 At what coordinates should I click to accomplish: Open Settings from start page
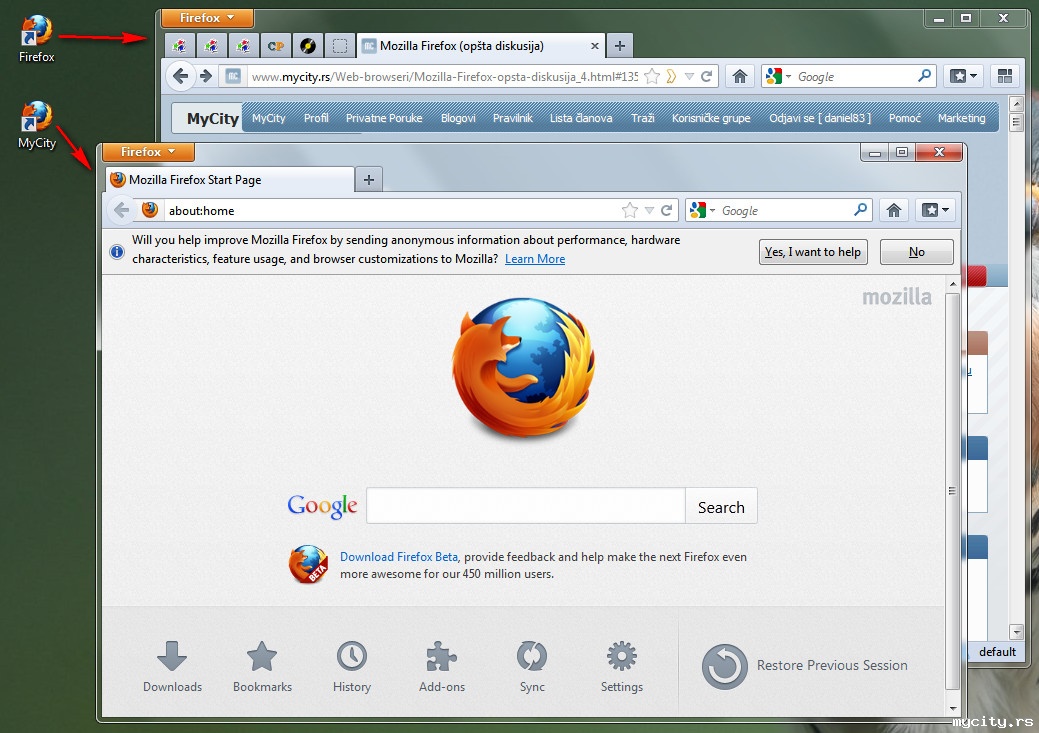622,667
